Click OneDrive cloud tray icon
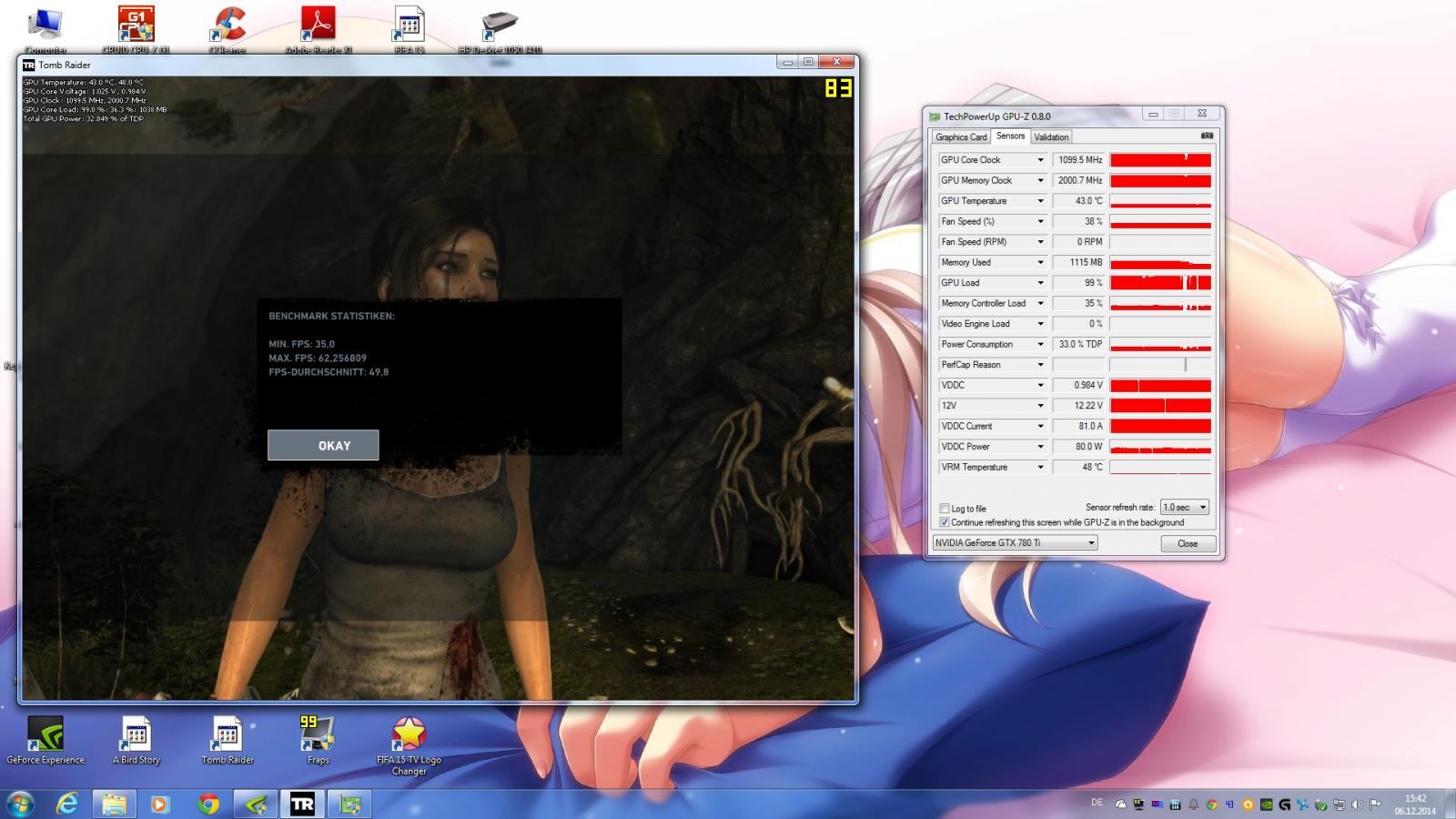Image resolution: width=1456 pixels, height=819 pixels. pos(1120,804)
